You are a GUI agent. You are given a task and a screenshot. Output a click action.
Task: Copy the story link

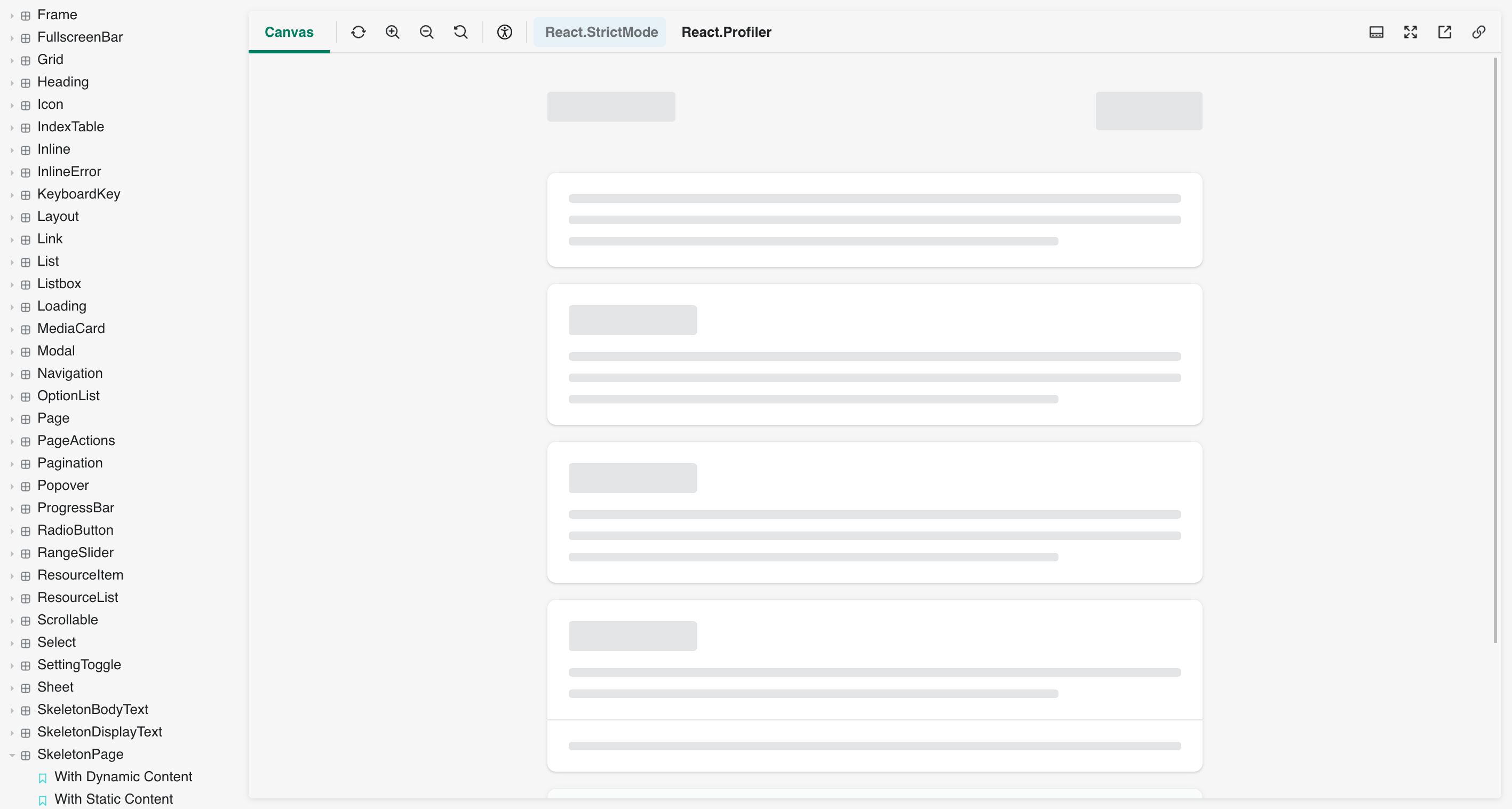point(1478,33)
